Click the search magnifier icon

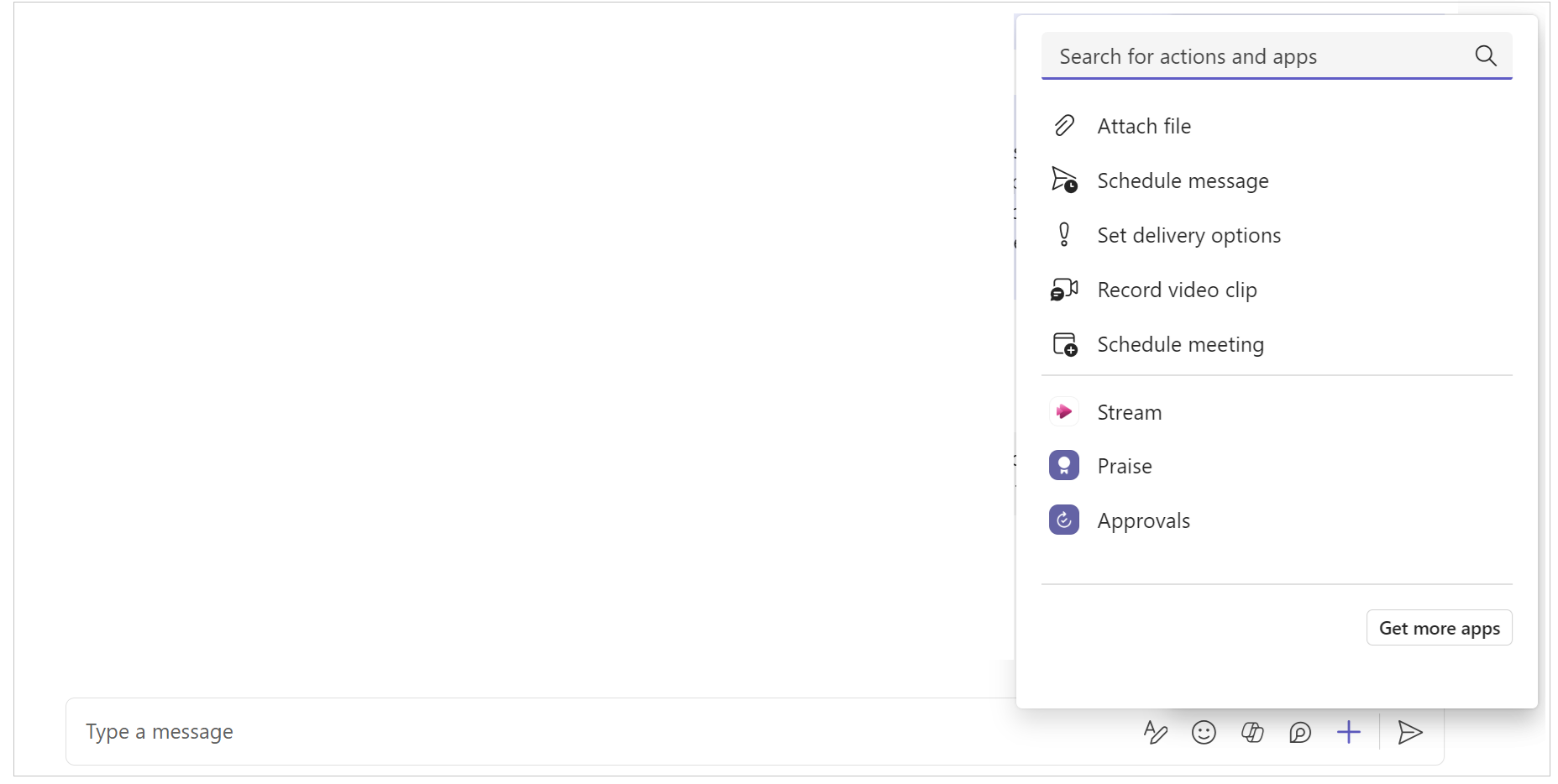click(x=1485, y=56)
